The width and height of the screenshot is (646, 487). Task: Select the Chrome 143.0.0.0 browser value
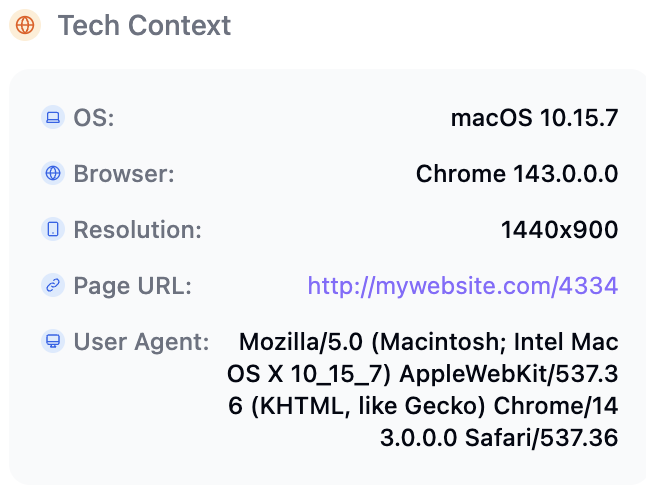[x=516, y=174]
